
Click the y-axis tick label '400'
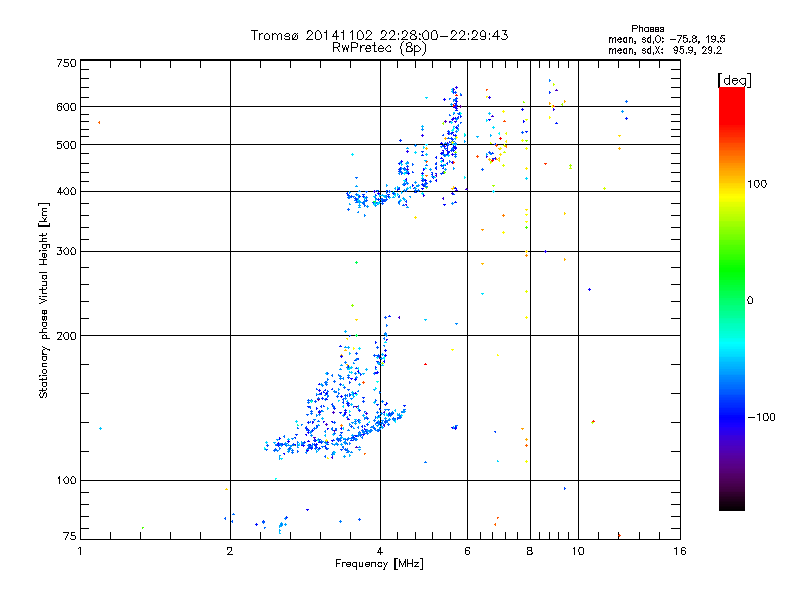pyautogui.click(x=66, y=191)
